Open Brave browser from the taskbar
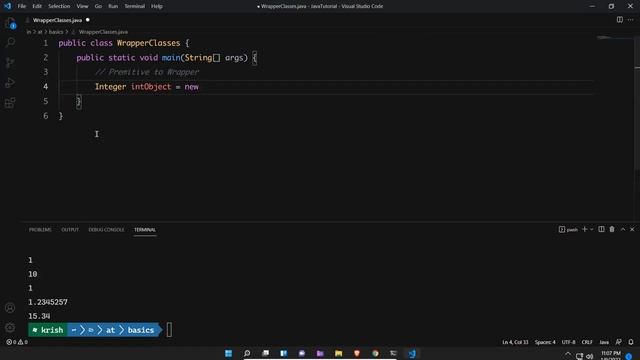Screen dimensions: 640x360 [357, 353]
